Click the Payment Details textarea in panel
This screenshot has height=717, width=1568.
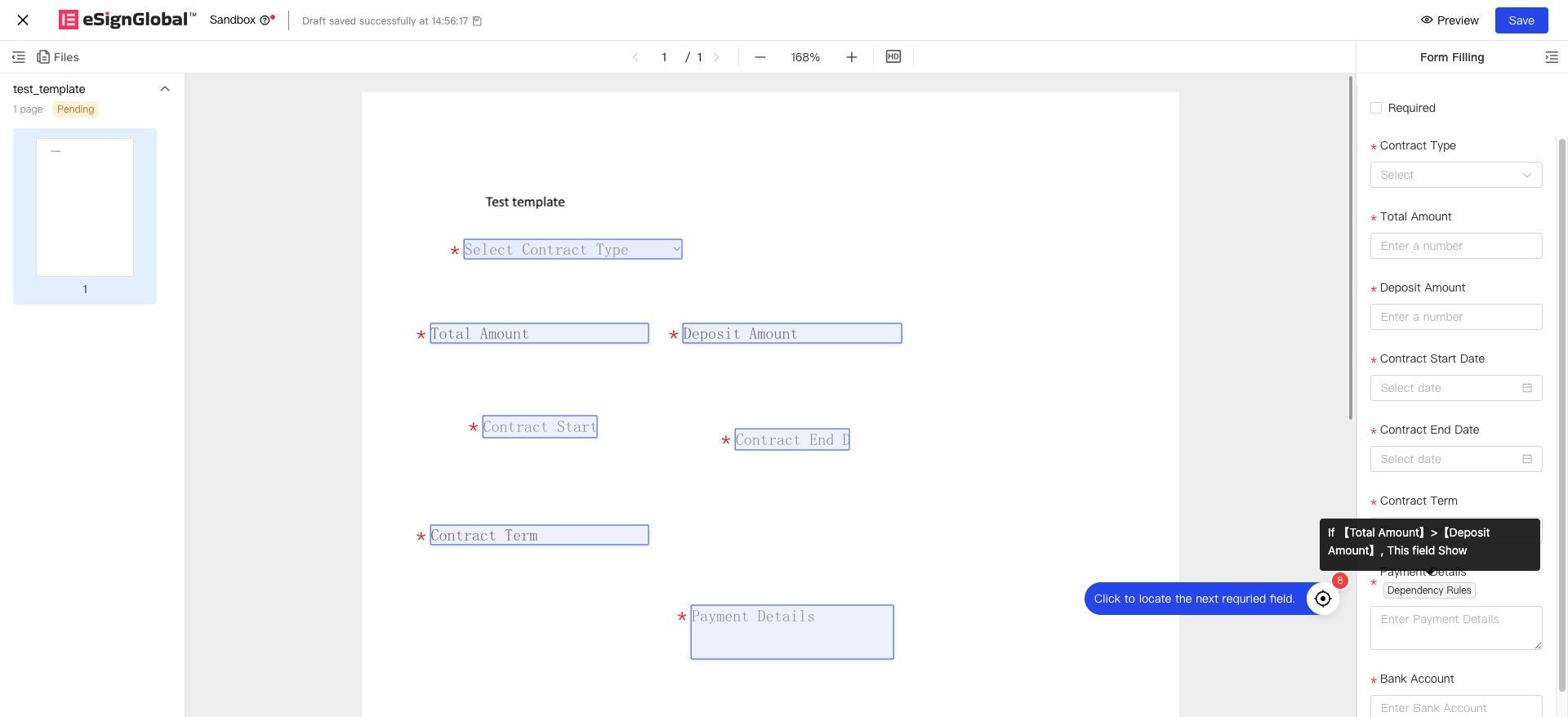1456,628
